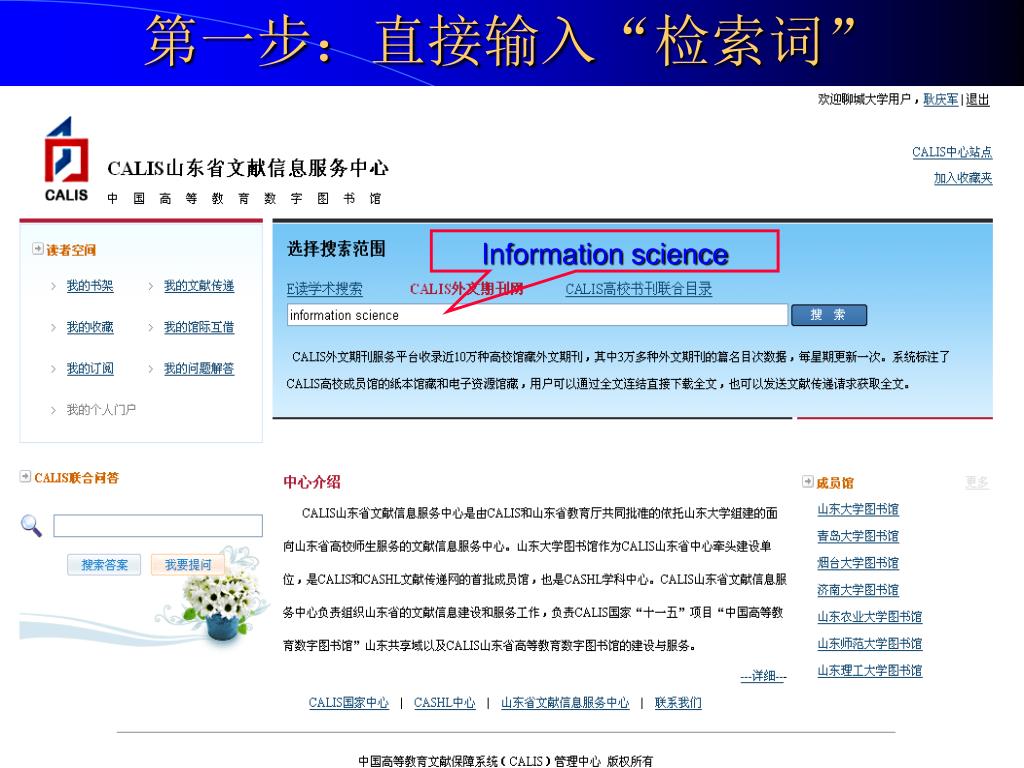Click the 读者空间 panel heading
Viewport: 1024px width, 768px height.
[71, 250]
